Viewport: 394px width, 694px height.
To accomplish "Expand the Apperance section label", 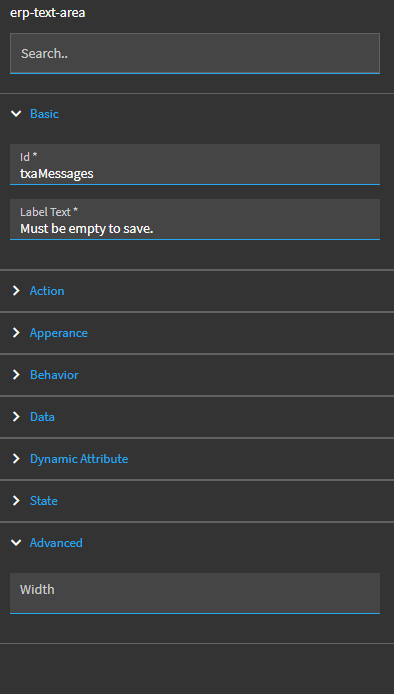I will (x=59, y=333).
